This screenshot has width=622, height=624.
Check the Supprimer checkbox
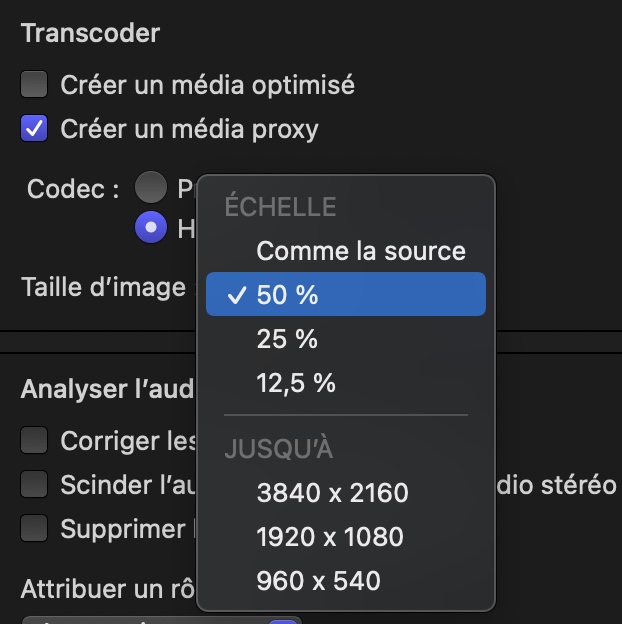pos(35,528)
